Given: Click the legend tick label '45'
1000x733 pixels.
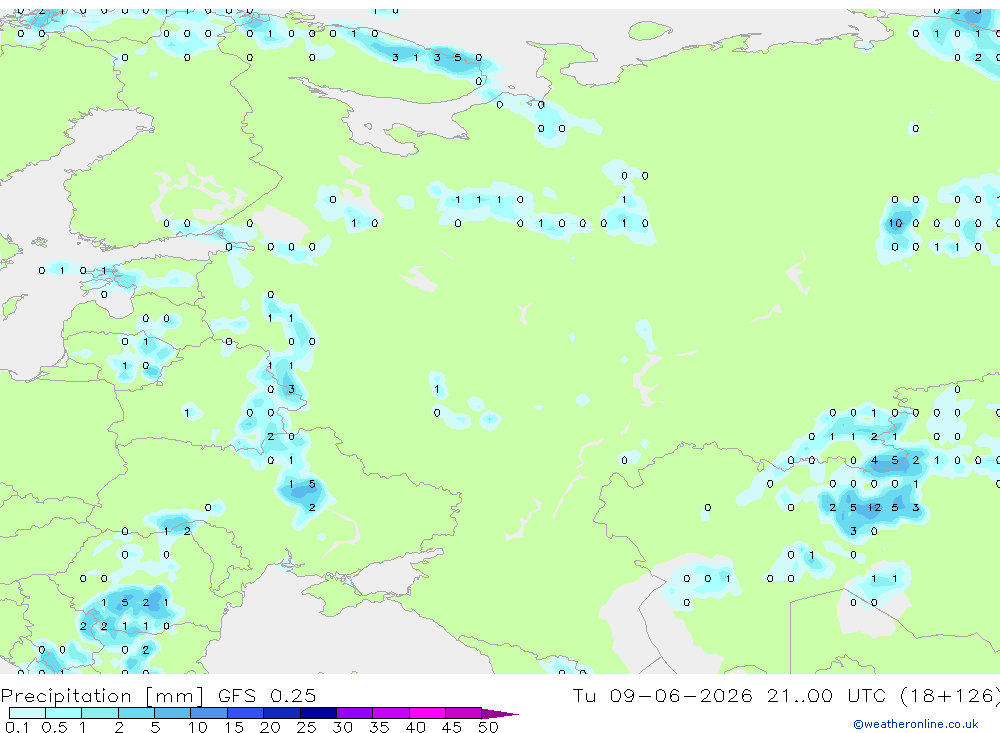Looking at the screenshot, I should click(x=452, y=727).
